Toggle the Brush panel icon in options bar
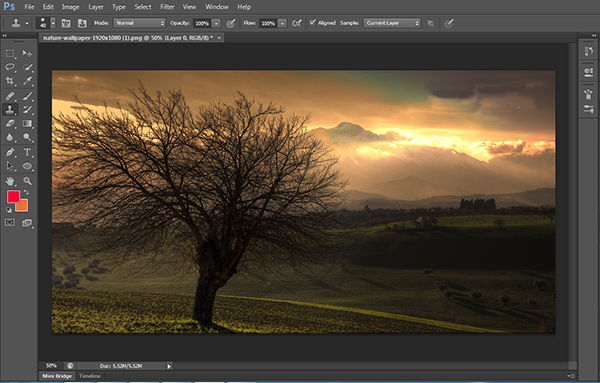This screenshot has width=600, height=383. coord(66,23)
